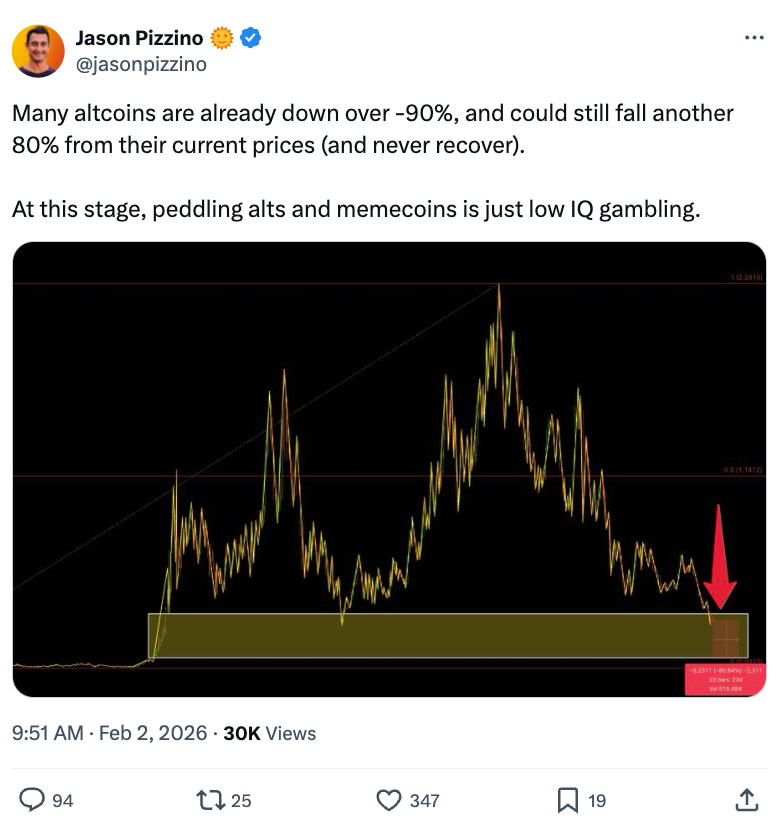
Task: Open Jason Pizzino's profile picture
Action: tap(39, 51)
